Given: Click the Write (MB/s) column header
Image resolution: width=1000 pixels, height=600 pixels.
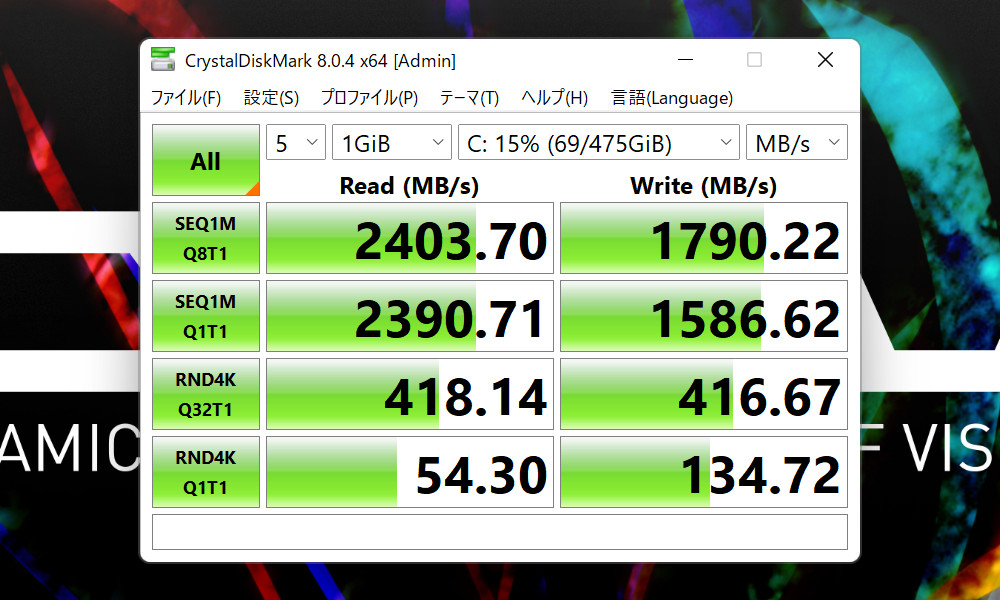Looking at the screenshot, I should point(703,186).
